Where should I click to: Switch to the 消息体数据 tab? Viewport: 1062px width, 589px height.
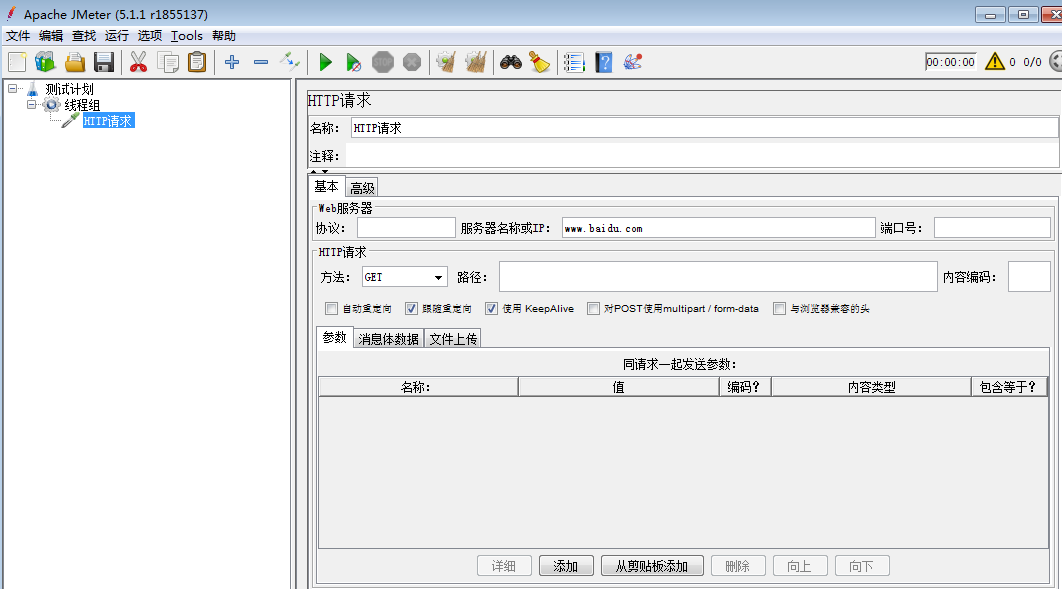[389, 339]
